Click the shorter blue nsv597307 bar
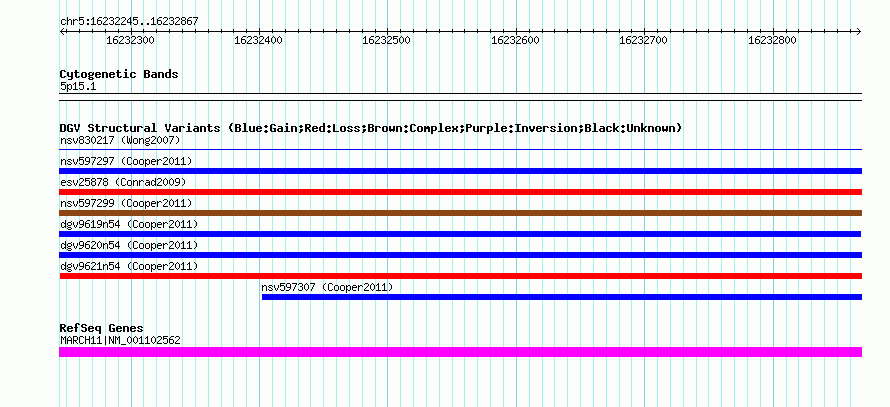The width and height of the screenshot is (890, 407). click(561, 297)
